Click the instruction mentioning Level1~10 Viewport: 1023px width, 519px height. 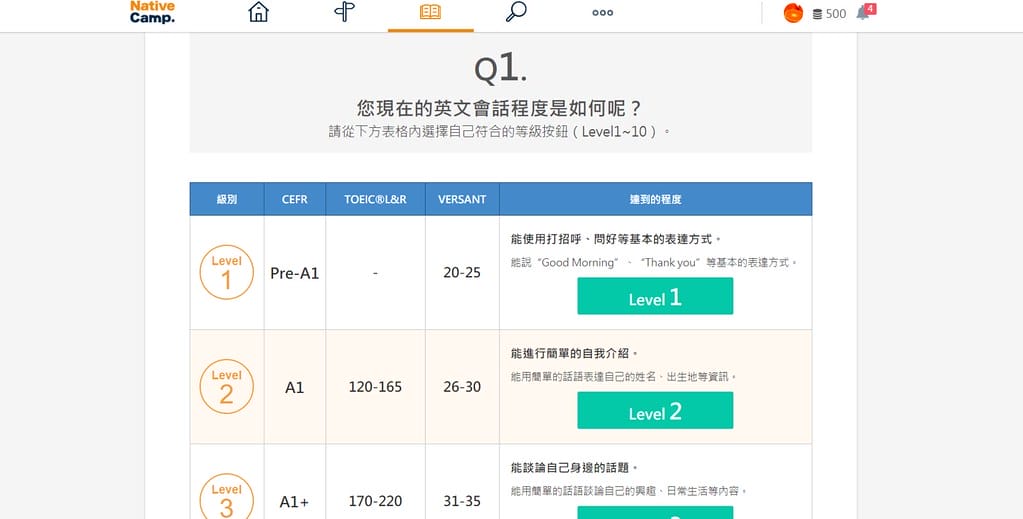(x=500, y=131)
